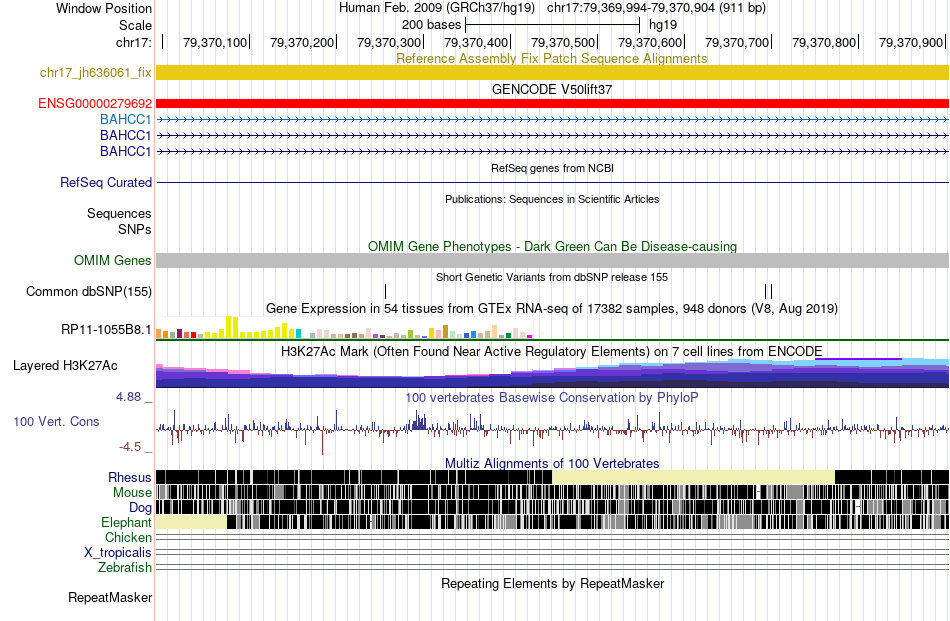Image resolution: width=950 pixels, height=621 pixels.
Task: Click the OMIM Gene Phenotypes track title
Action: [552, 247]
